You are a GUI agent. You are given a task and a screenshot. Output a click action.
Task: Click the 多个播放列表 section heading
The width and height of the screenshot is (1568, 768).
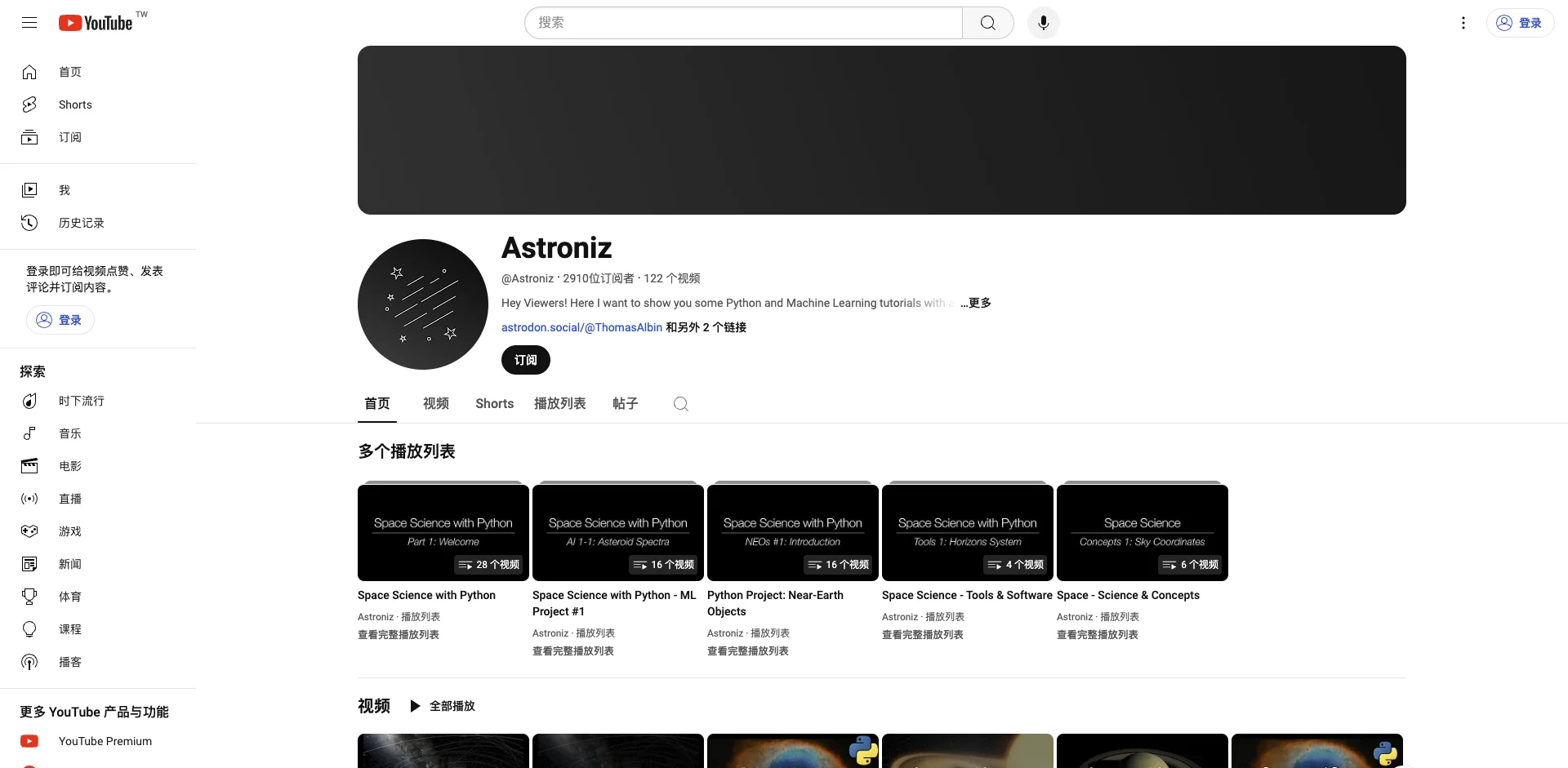click(x=407, y=451)
